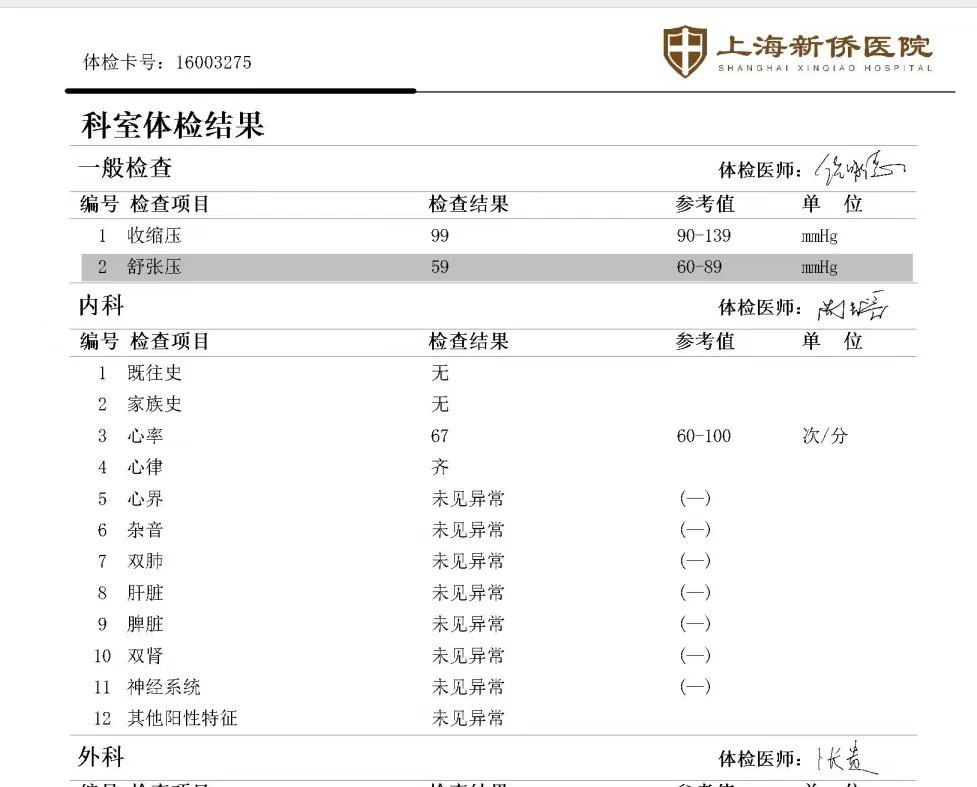The height and width of the screenshot is (787, 977).
Task: Click the doctor signature for 内科
Action: (x=852, y=306)
